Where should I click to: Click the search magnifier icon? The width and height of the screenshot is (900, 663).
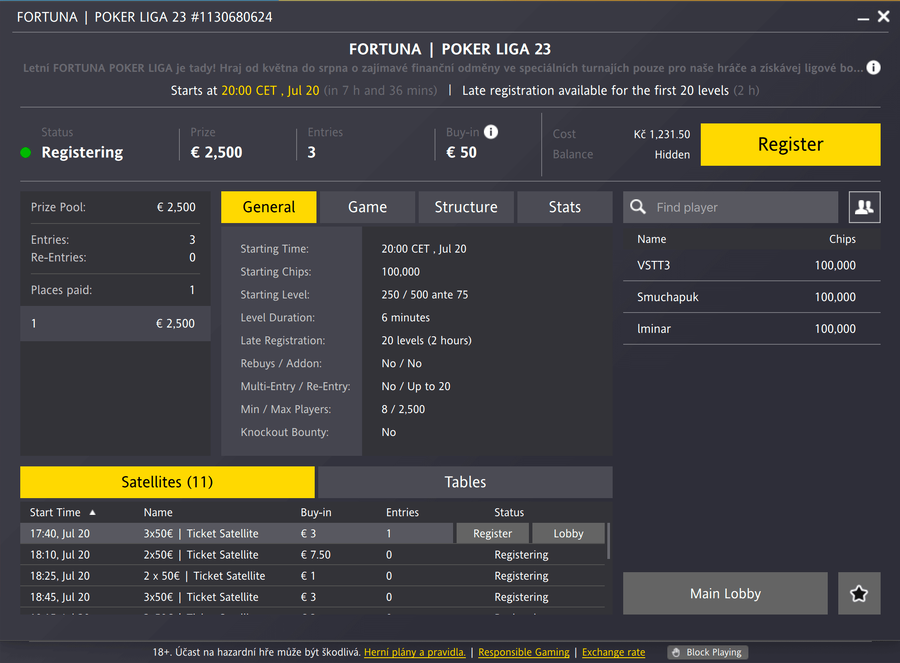point(638,207)
